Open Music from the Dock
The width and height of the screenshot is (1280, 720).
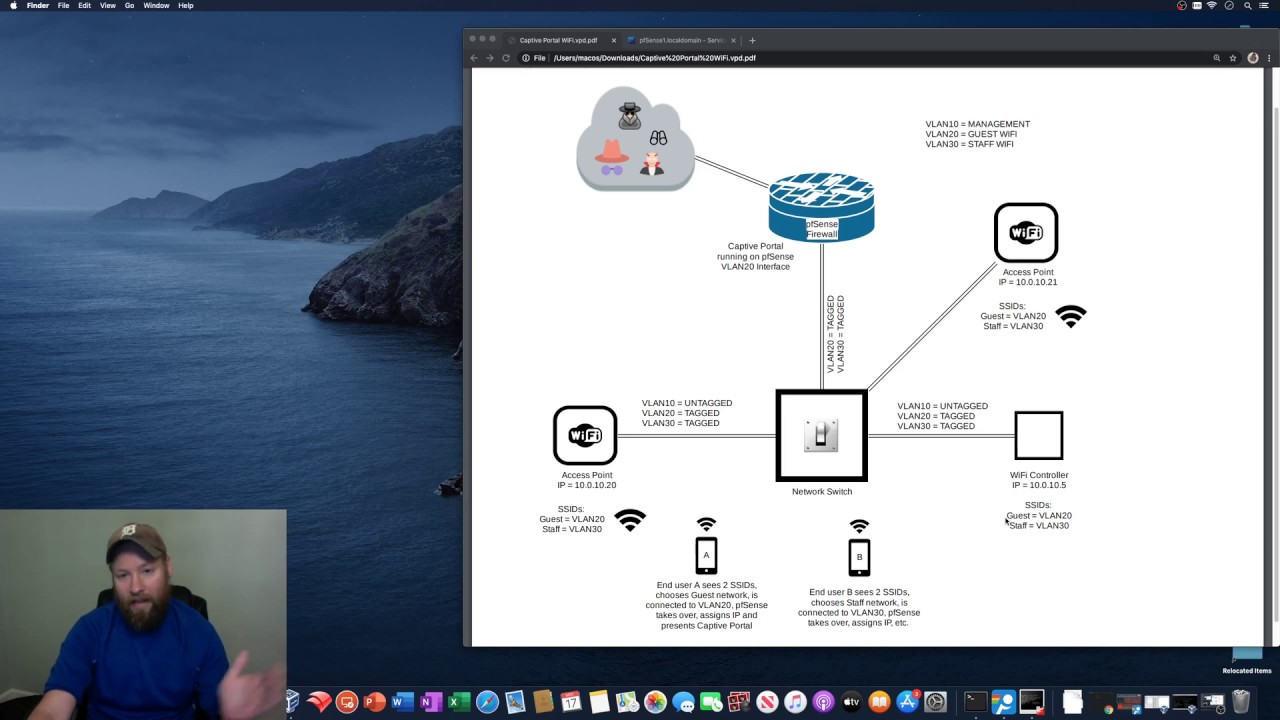(795, 702)
